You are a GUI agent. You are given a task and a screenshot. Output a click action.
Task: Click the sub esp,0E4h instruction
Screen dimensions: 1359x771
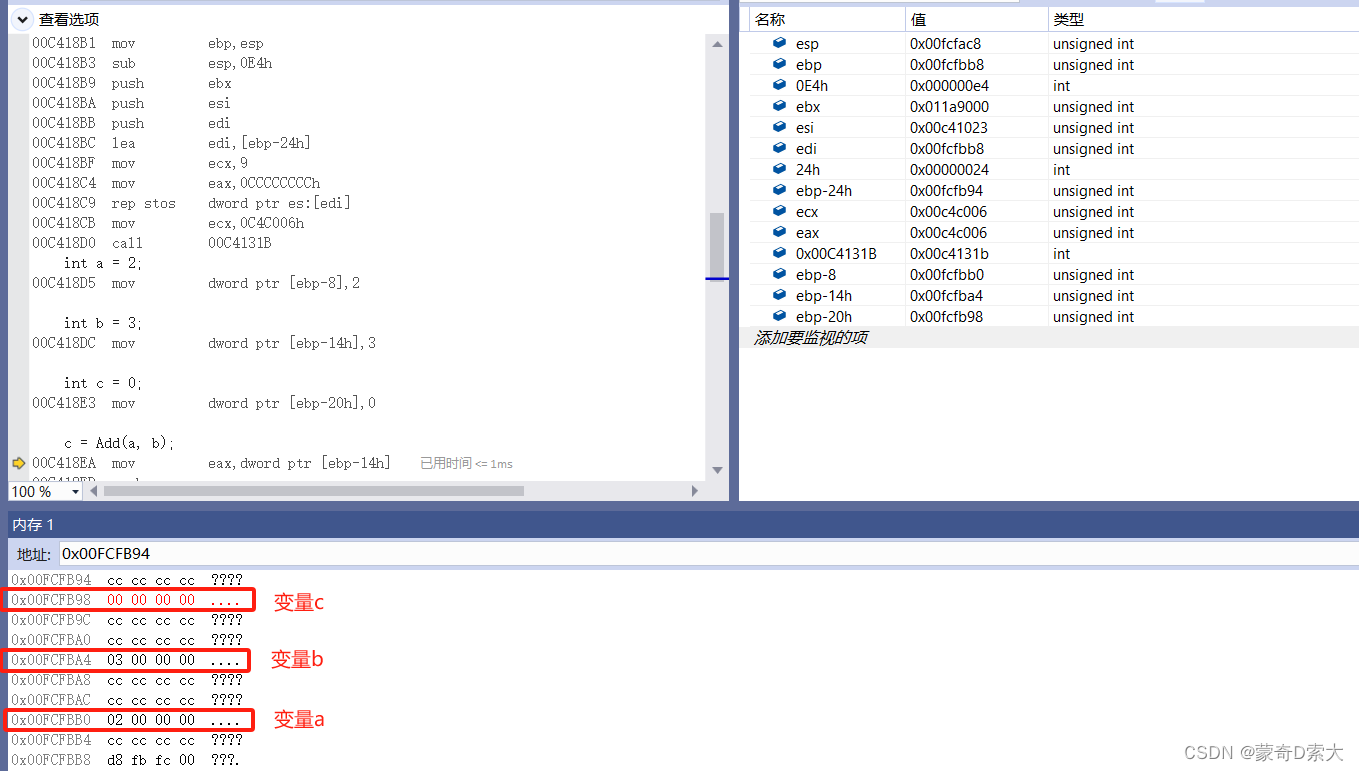tap(152, 63)
